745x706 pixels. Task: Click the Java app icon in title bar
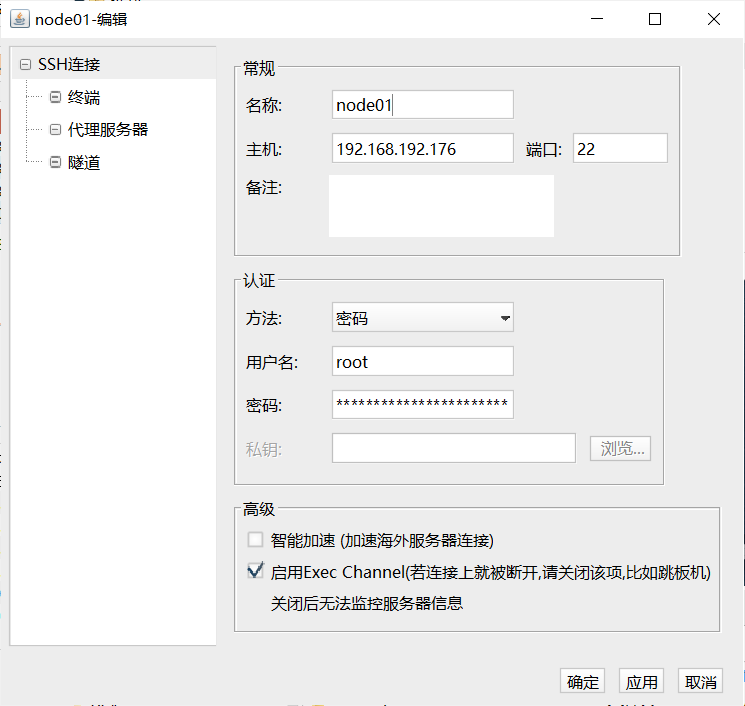point(20,19)
